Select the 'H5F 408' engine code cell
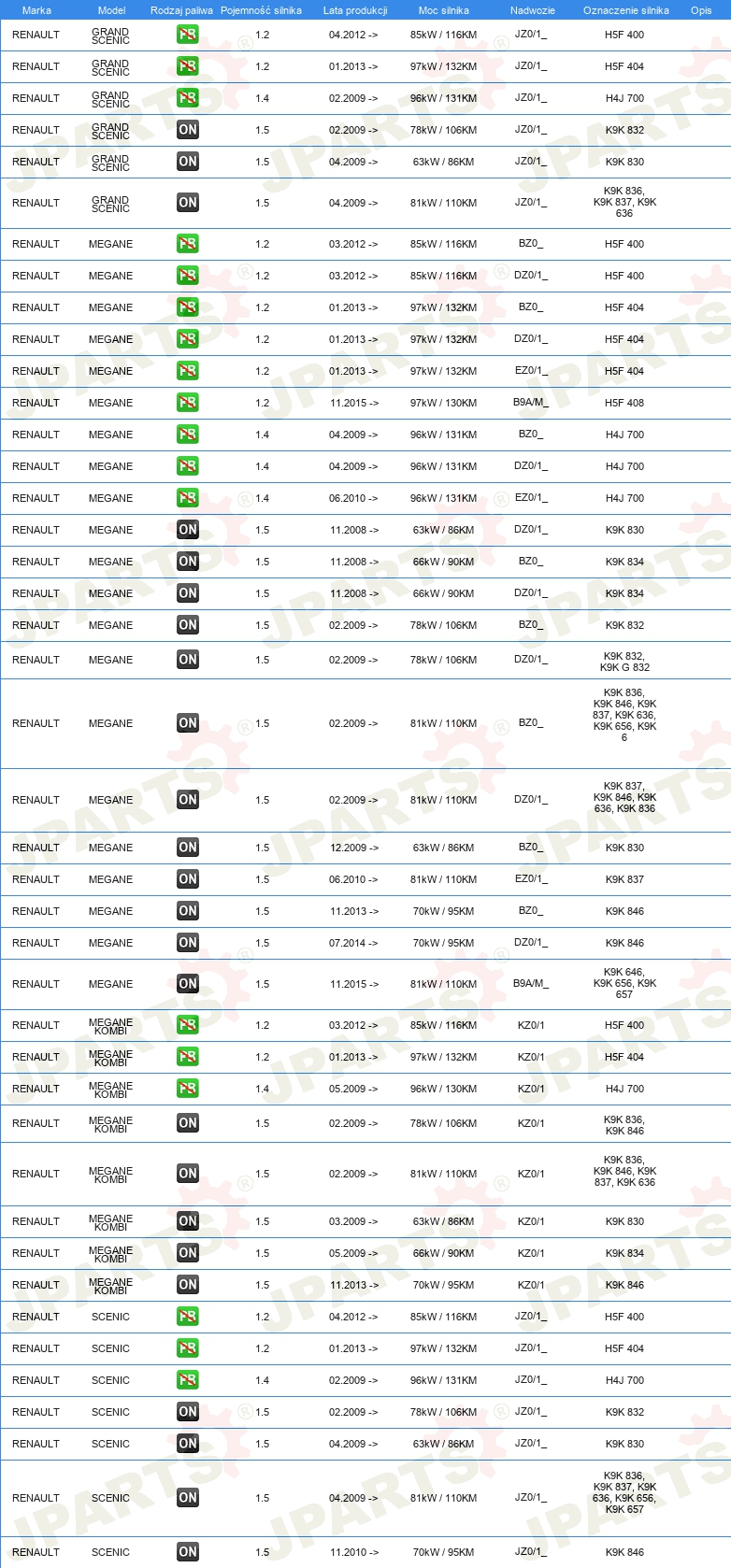The width and height of the screenshot is (731, 1568). tap(624, 403)
